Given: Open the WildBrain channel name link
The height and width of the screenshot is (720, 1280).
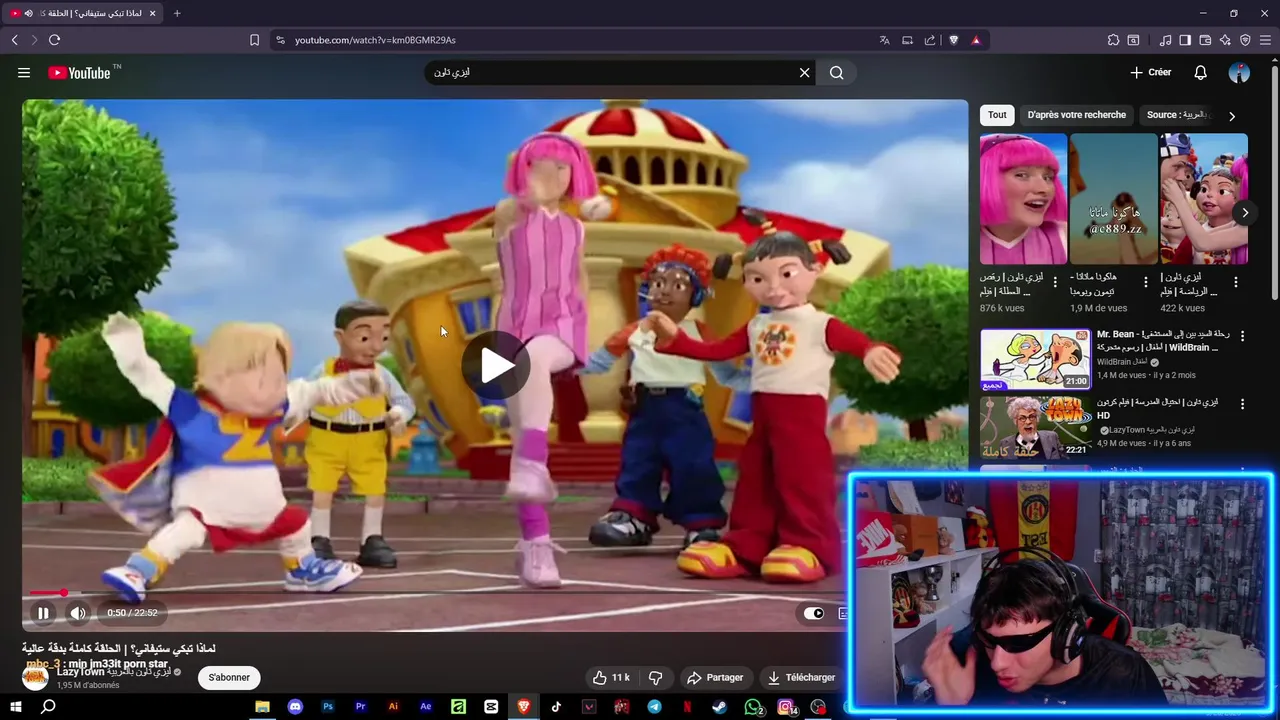Looking at the screenshot, I should [1122, 362].
